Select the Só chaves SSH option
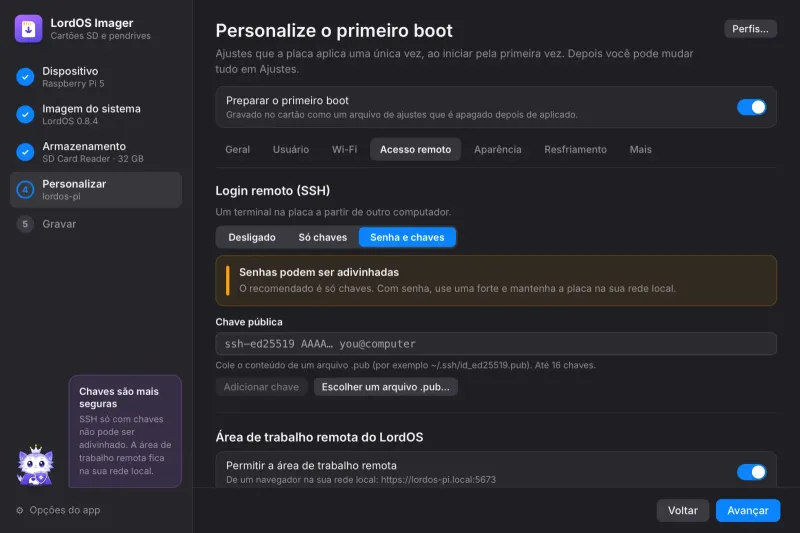This screenshot has width=800, height=533. coord(322,237)
